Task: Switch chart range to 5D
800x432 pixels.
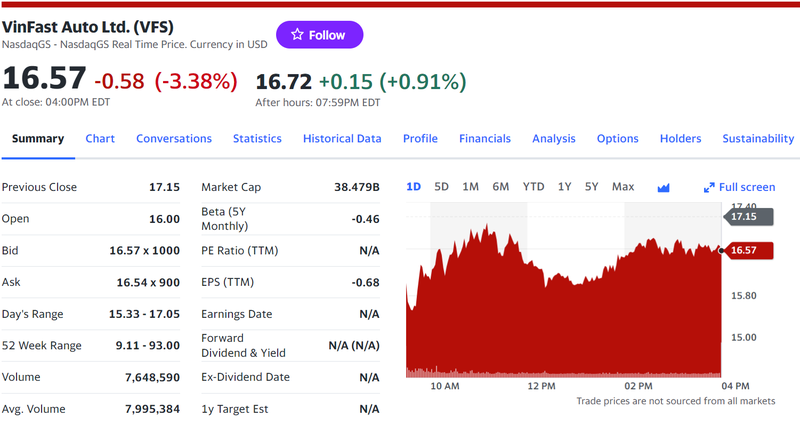Action: click(442, 187)
